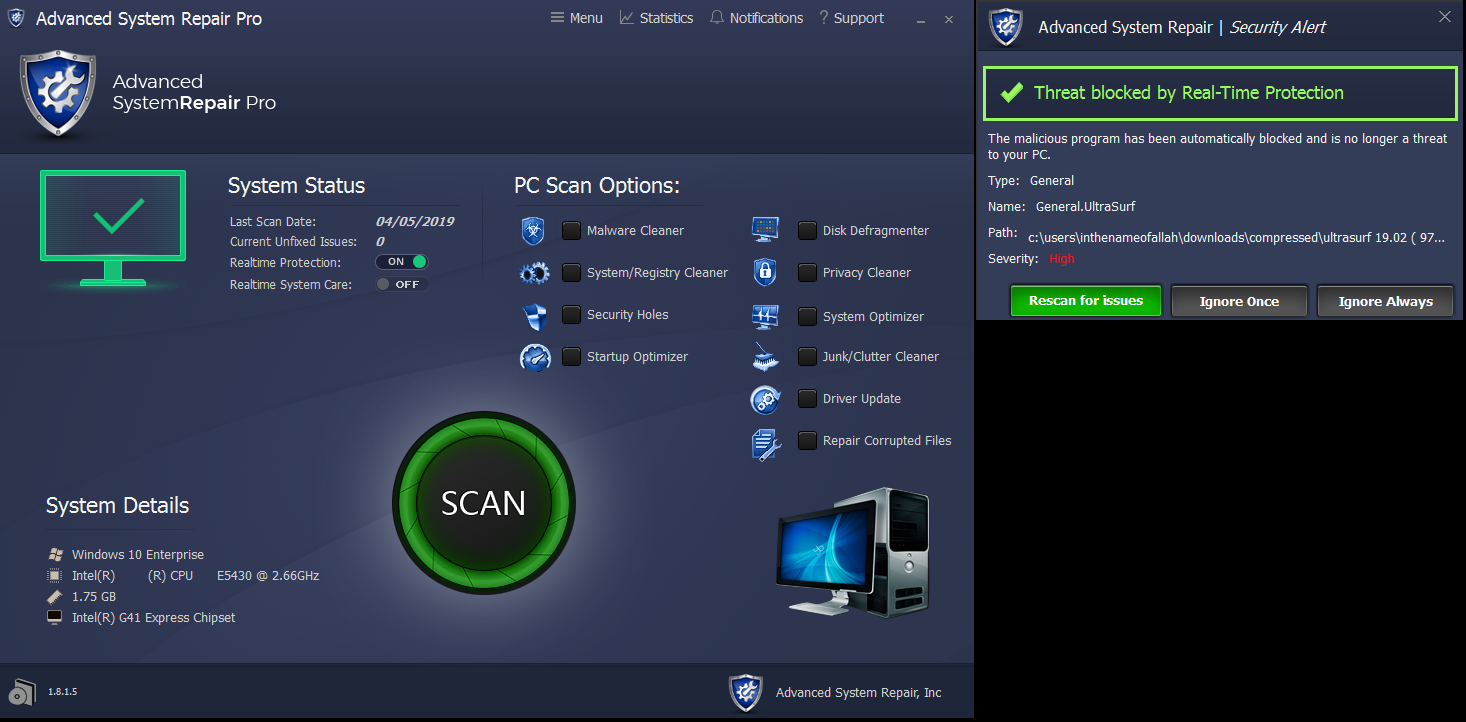Click the Ignore Always button
This screenshot has height=722, width=1466.
1385,300
